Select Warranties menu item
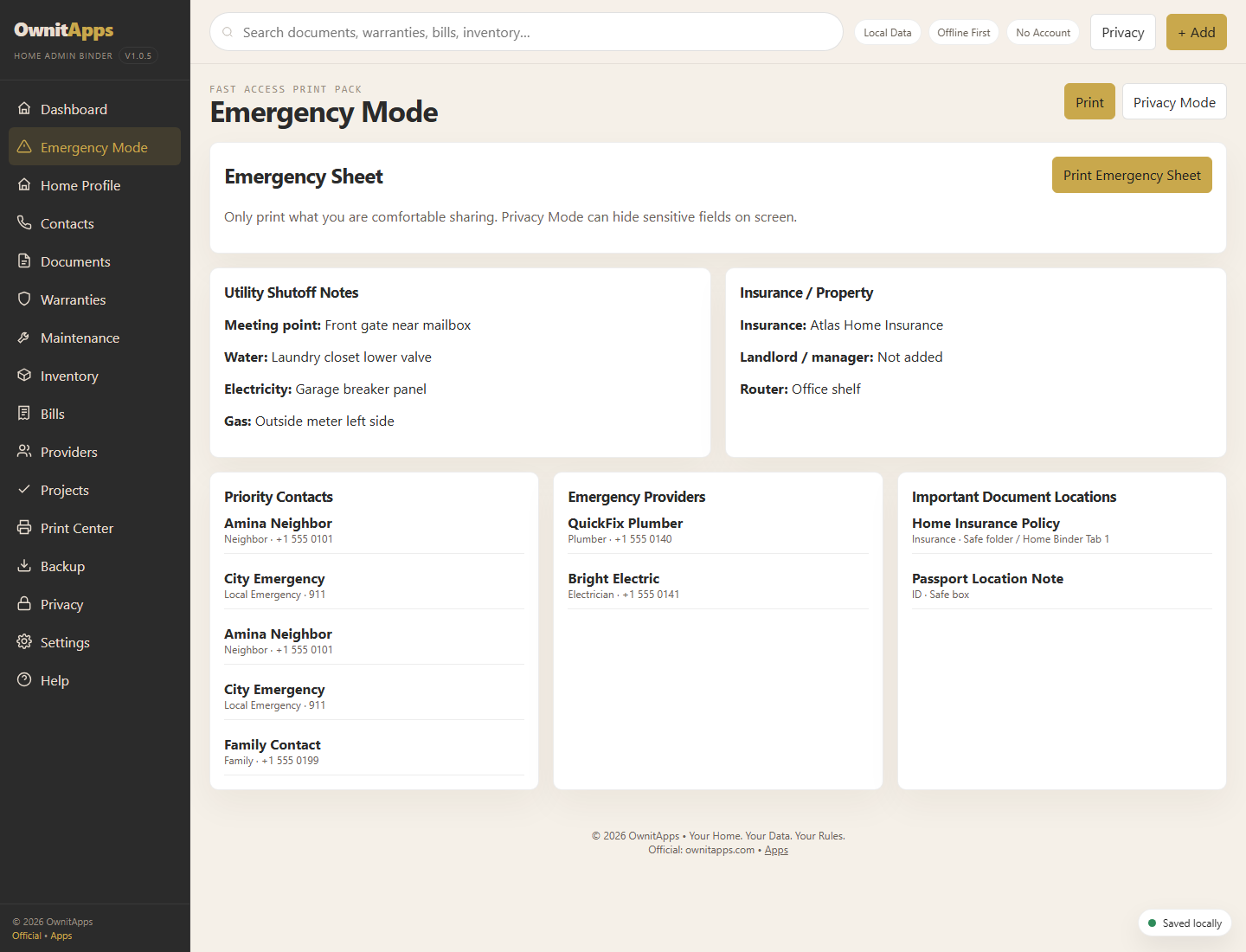The image size is (1246, 952). pyautogui.click(x=94, y=299)
